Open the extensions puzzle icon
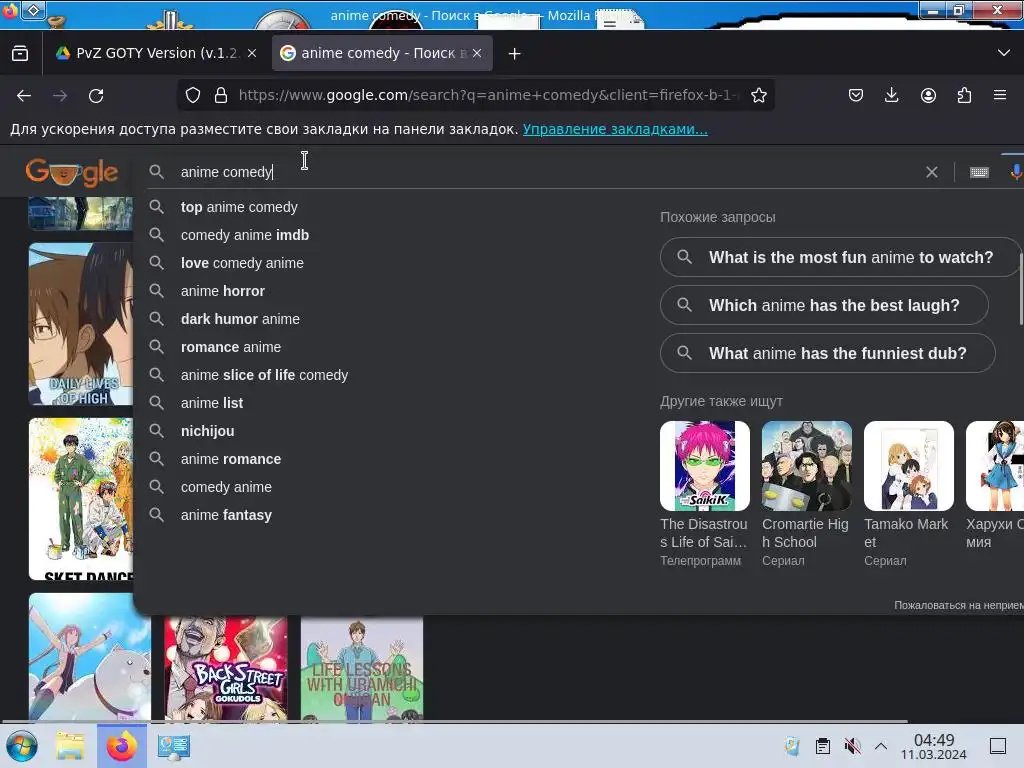The height and width of the screenshot is (768, 1024). (964, 95)
